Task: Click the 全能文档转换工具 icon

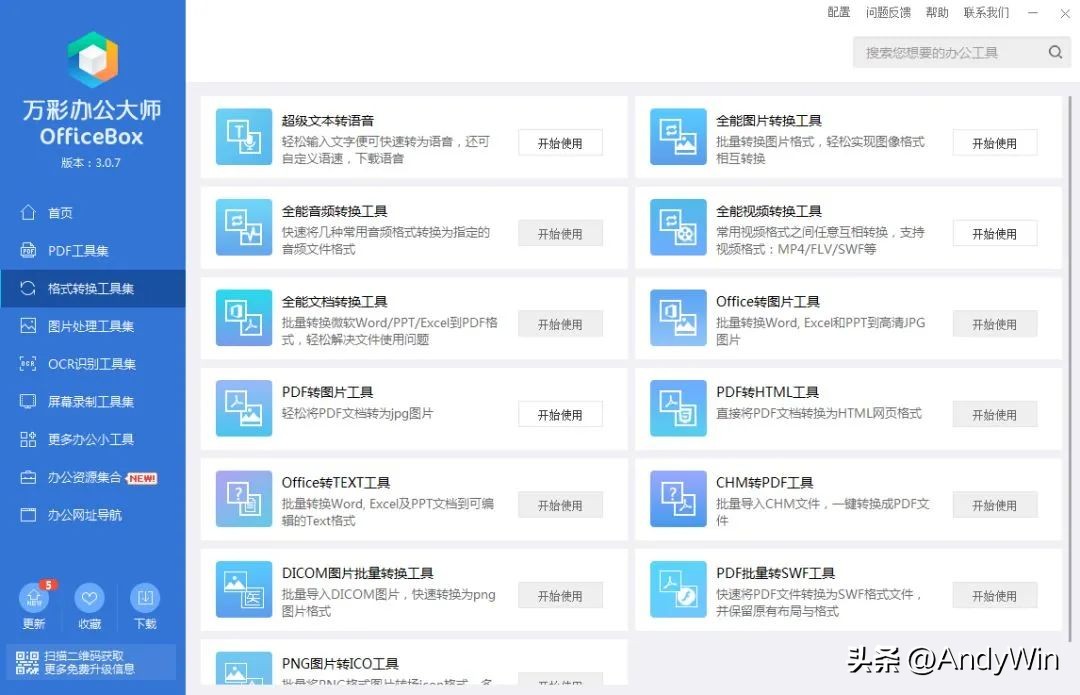Action: pos(243,318)
